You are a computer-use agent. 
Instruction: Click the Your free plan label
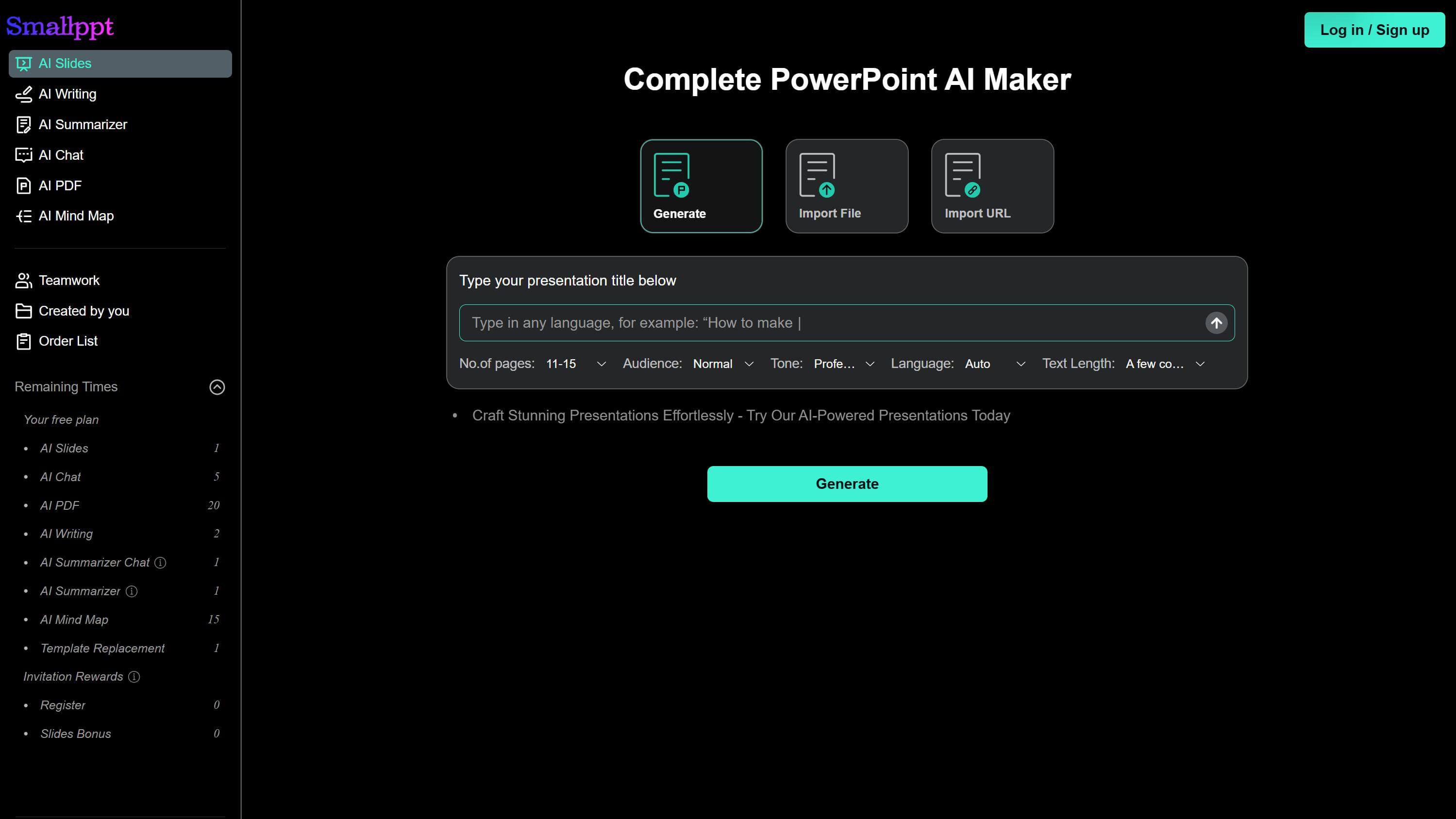61,420
